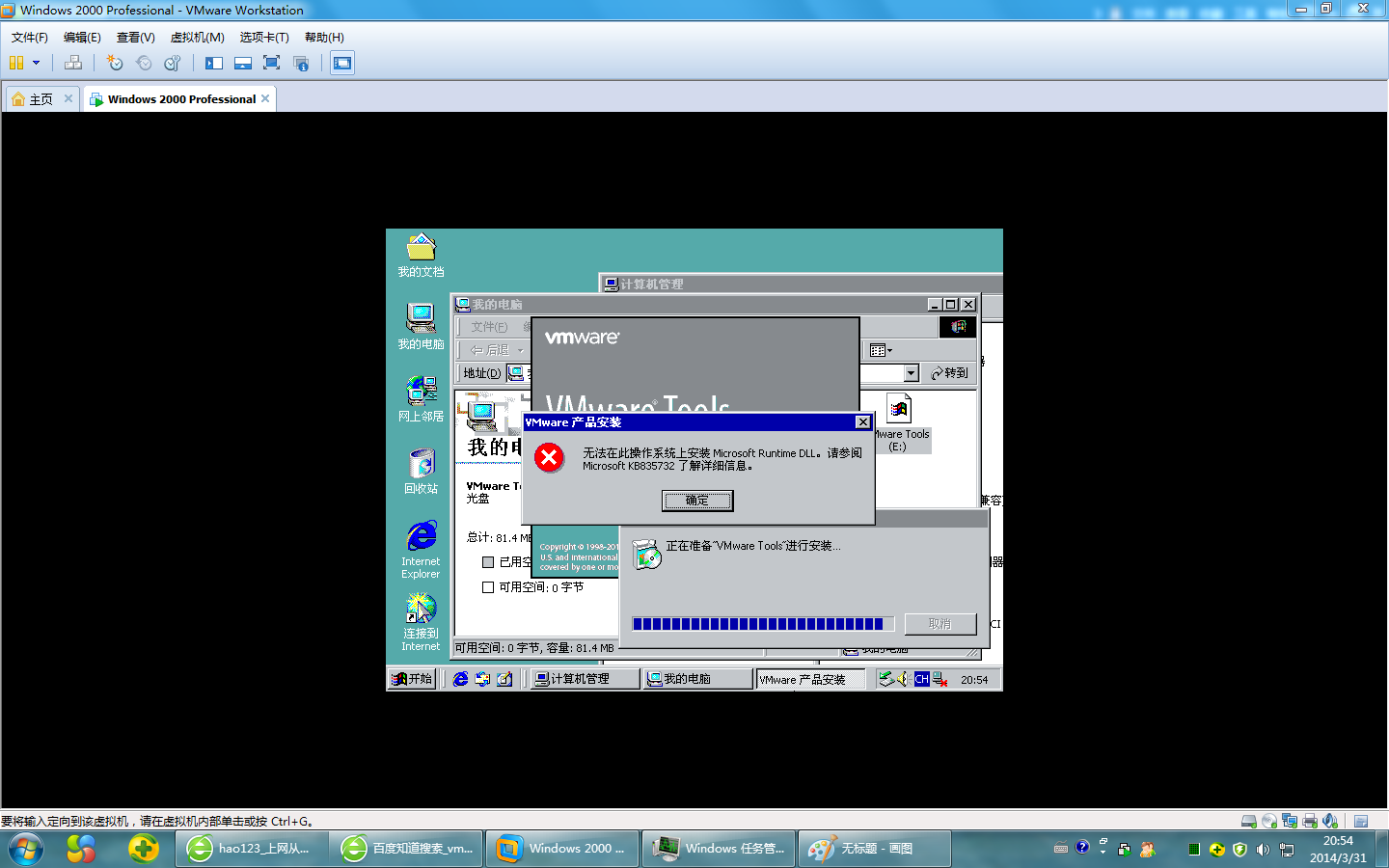Toggle the library sidebar view icon
This screenshot has height=868, width=1389.
coord(214,63)
